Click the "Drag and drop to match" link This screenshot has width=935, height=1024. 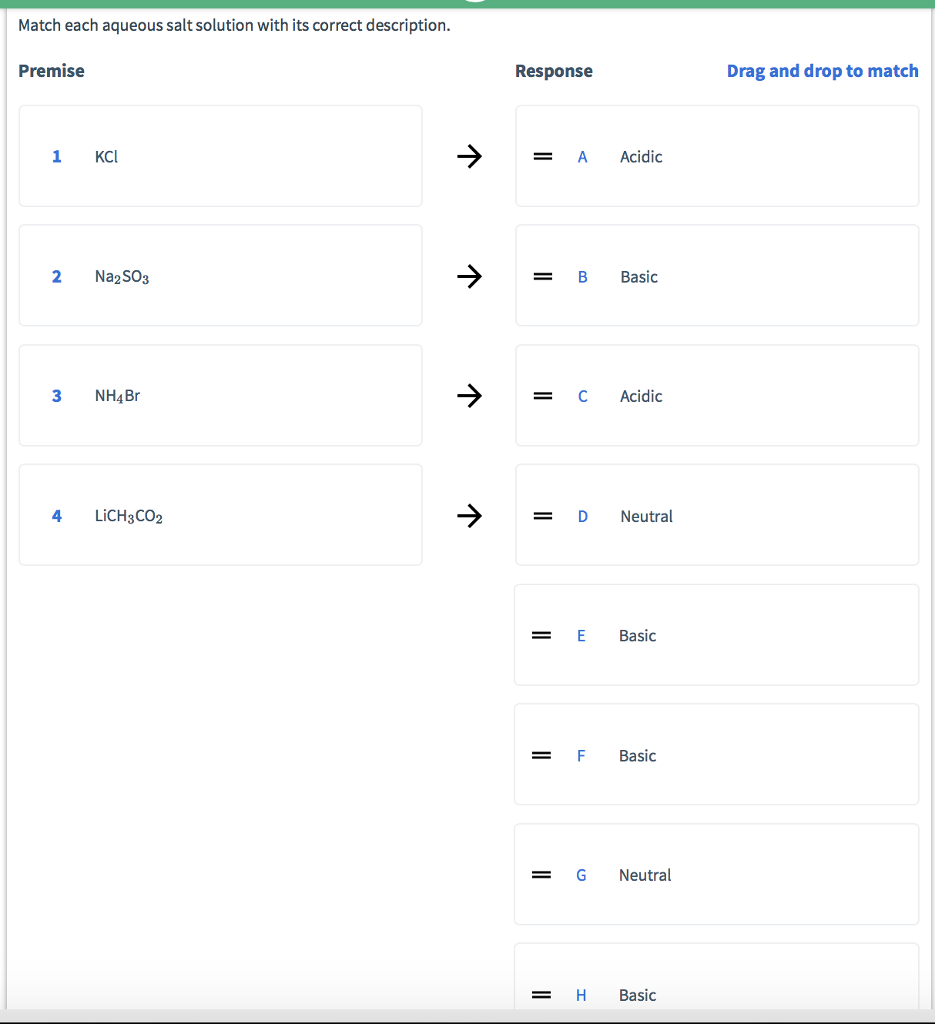822,71
